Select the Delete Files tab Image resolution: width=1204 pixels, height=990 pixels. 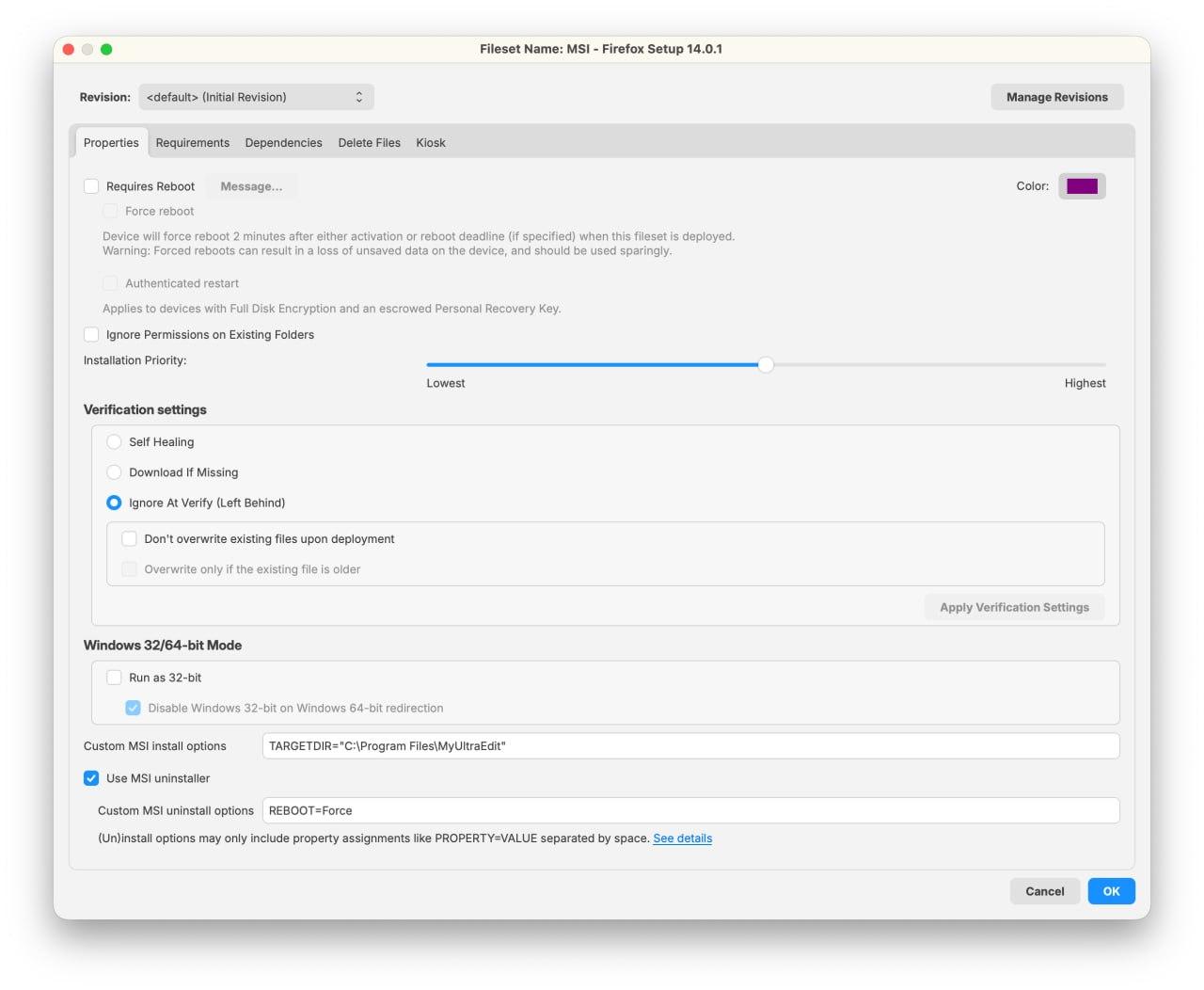(370, 143)
